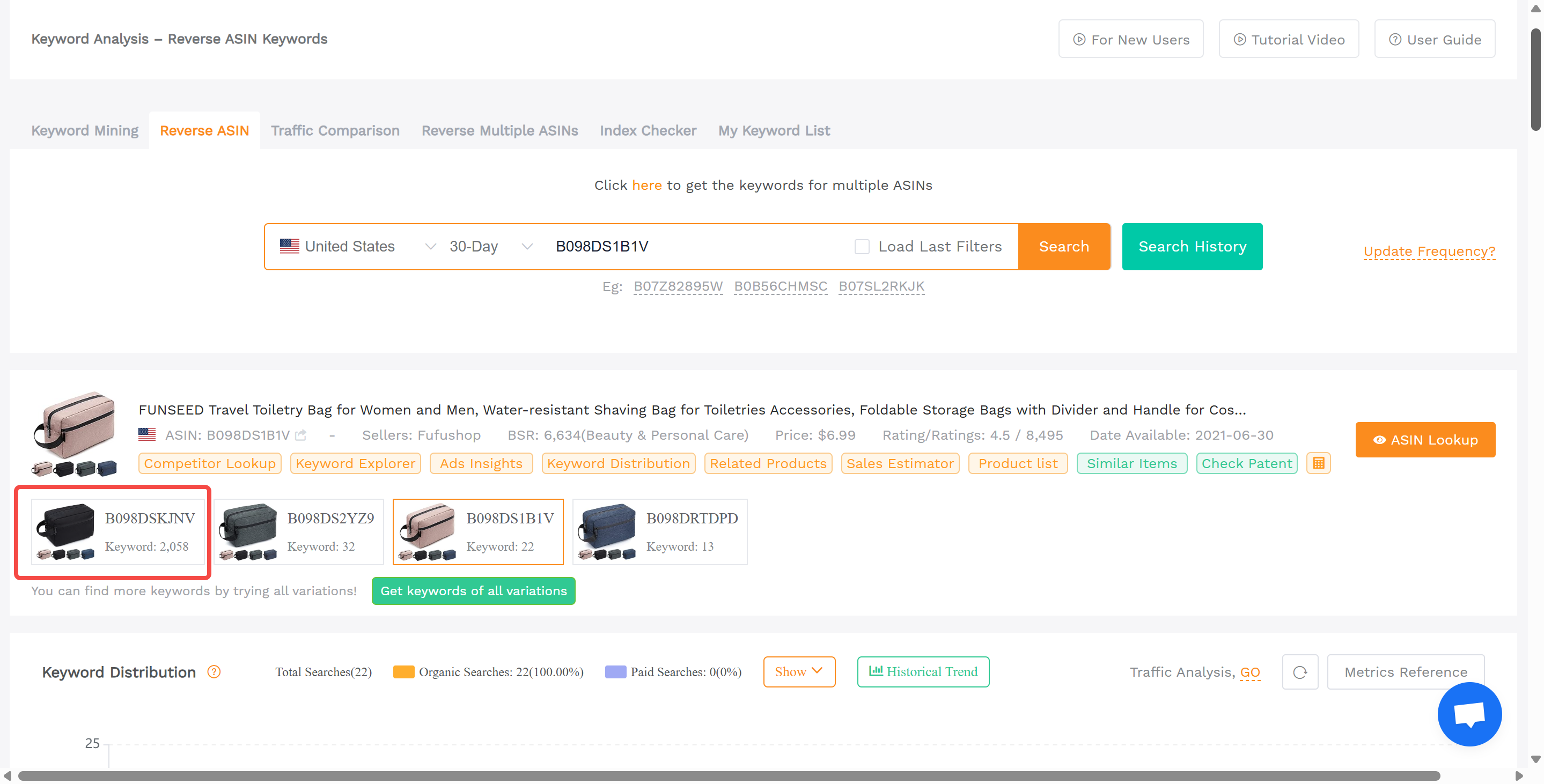Click the calculator icon beside Check Patent
The height and width of the screenshot is (784, 1544).
pyautogui.click(x=1318, y=463)
